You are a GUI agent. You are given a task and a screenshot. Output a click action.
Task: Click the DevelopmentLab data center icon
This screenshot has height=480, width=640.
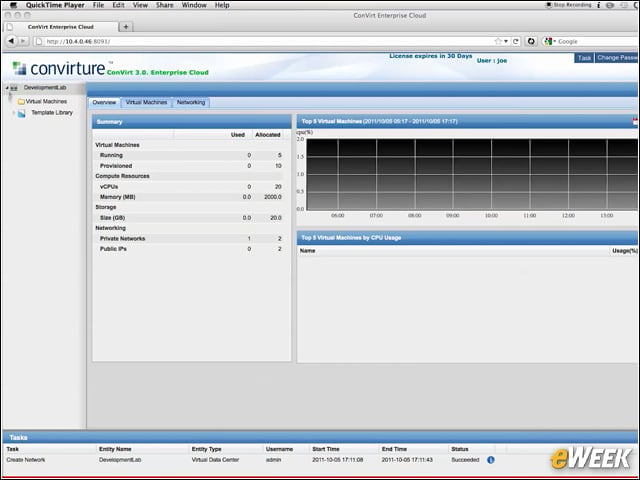coord(15,88)
